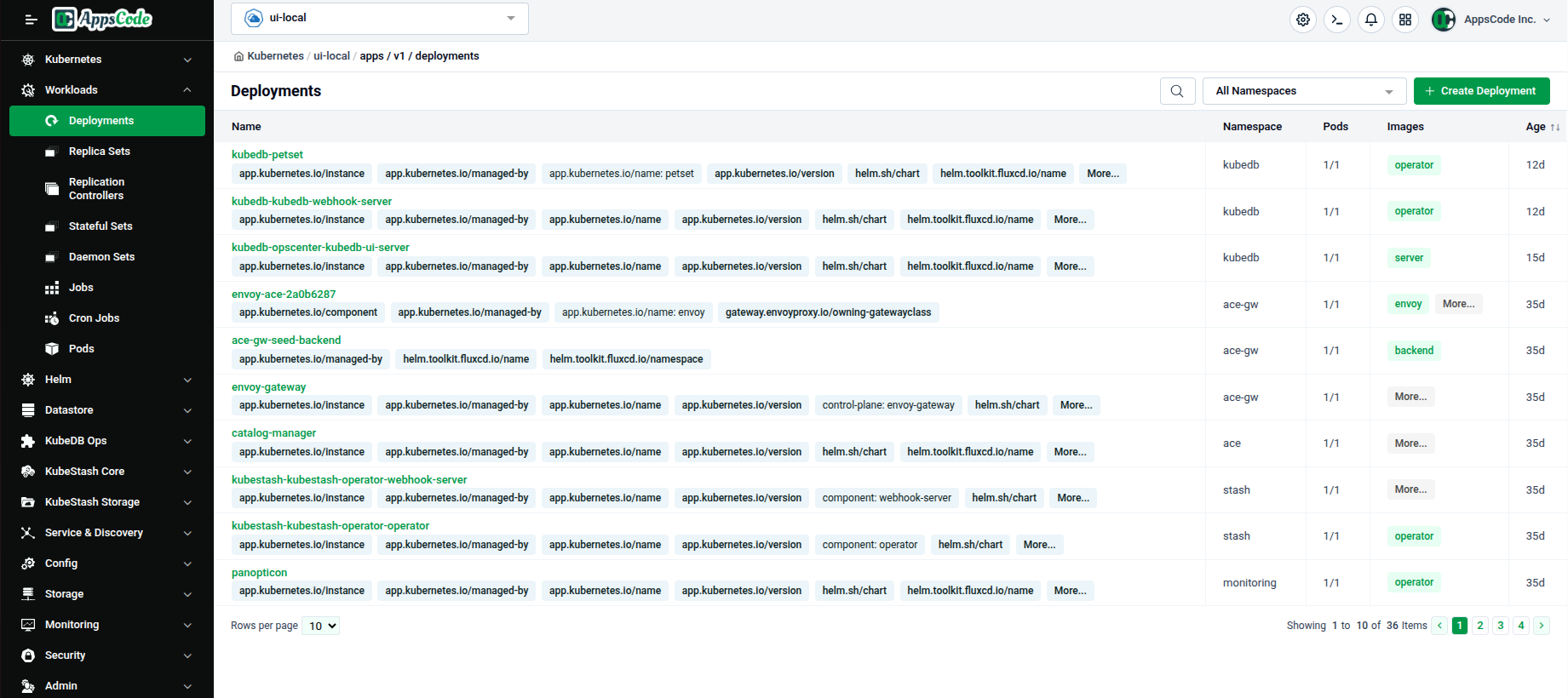Screen dimensions: 1568x698
Task: Click the Storage sidebar icon
Action: pyautogui.click(x=28, y=594)
